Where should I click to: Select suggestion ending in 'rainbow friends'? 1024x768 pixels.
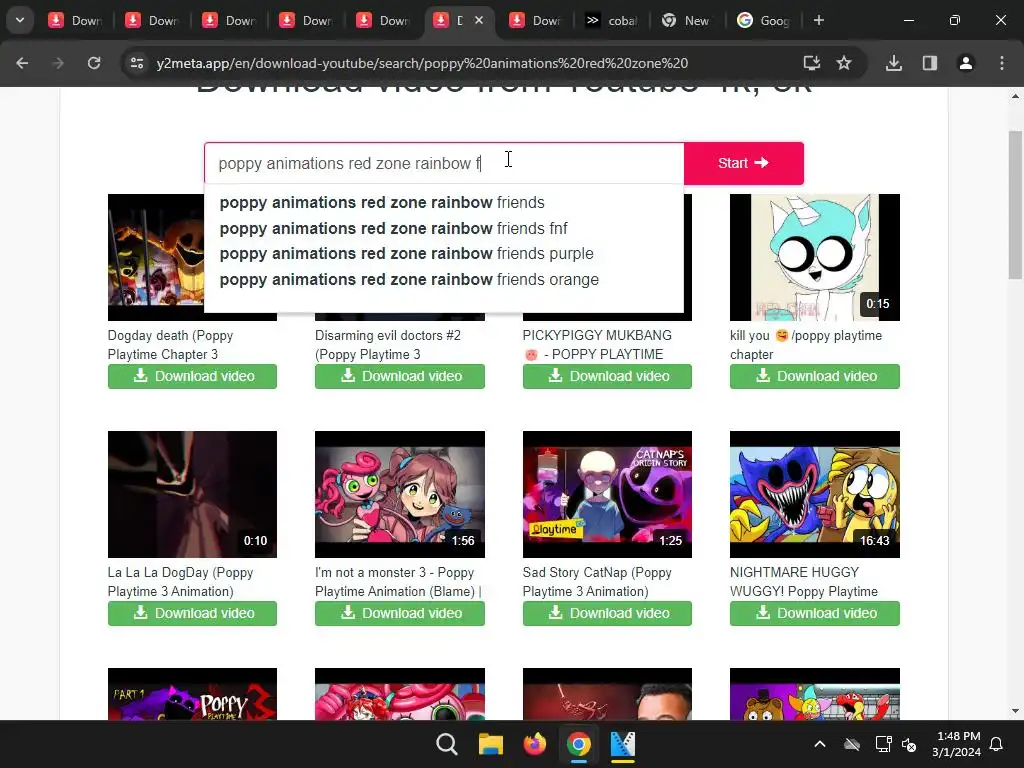pyautogui.click(x=444, y=202)
